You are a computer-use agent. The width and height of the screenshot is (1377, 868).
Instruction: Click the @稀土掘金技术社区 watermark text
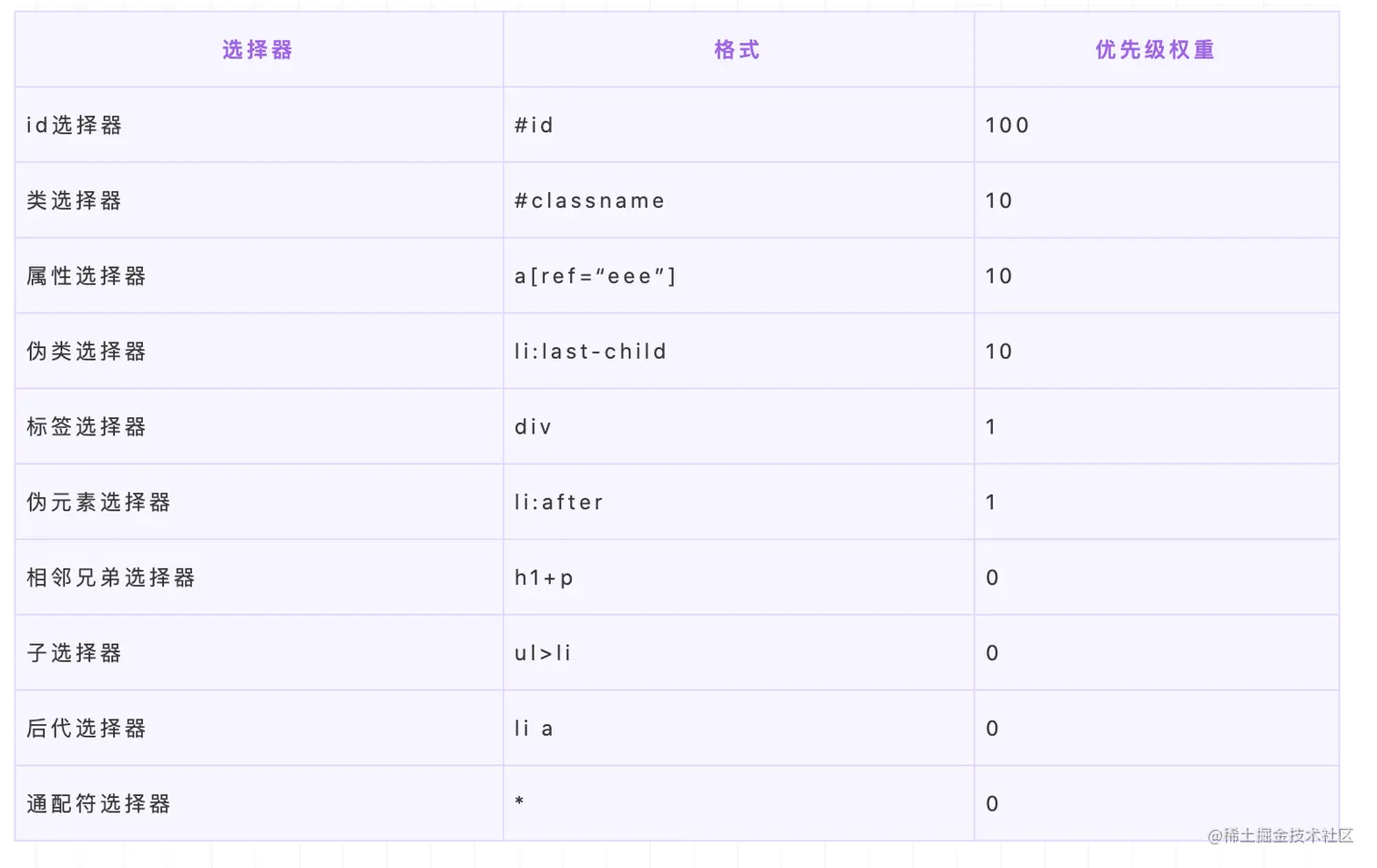click(1280, 835)
